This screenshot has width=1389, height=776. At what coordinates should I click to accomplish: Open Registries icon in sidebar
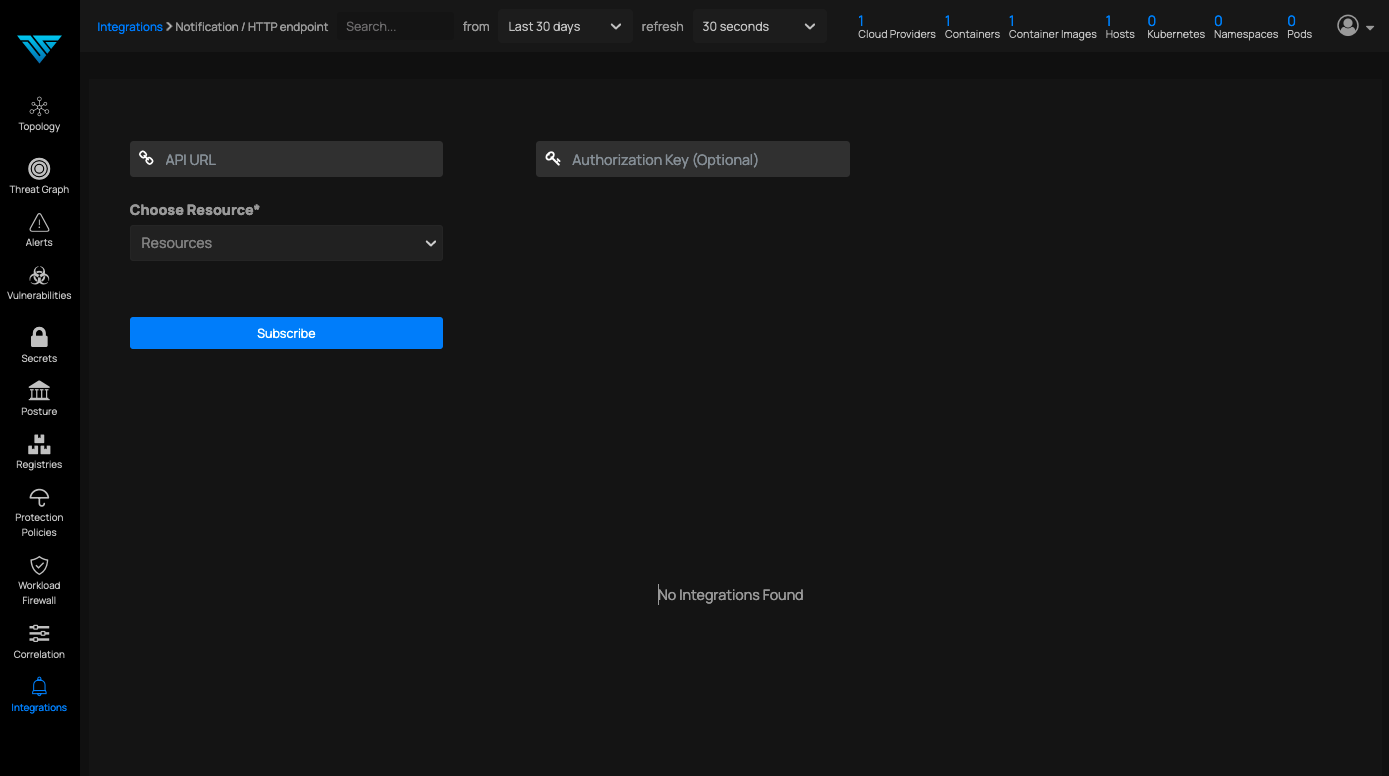[39, 445]
